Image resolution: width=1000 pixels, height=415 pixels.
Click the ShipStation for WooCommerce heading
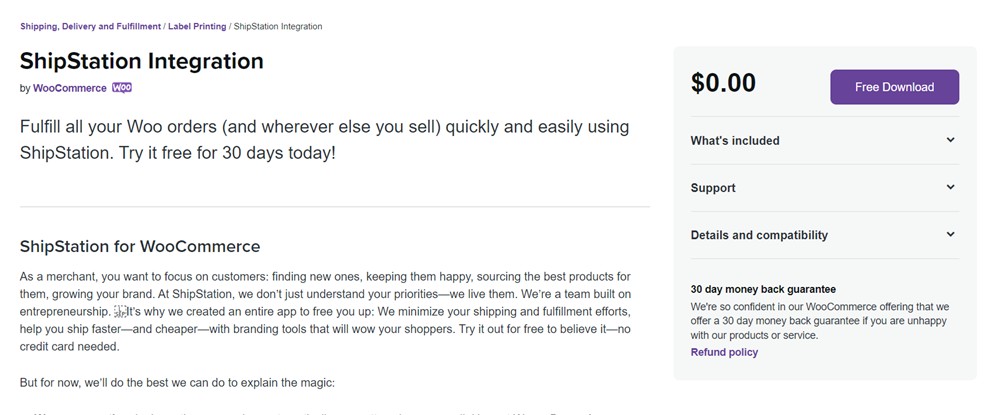point(140,246)
